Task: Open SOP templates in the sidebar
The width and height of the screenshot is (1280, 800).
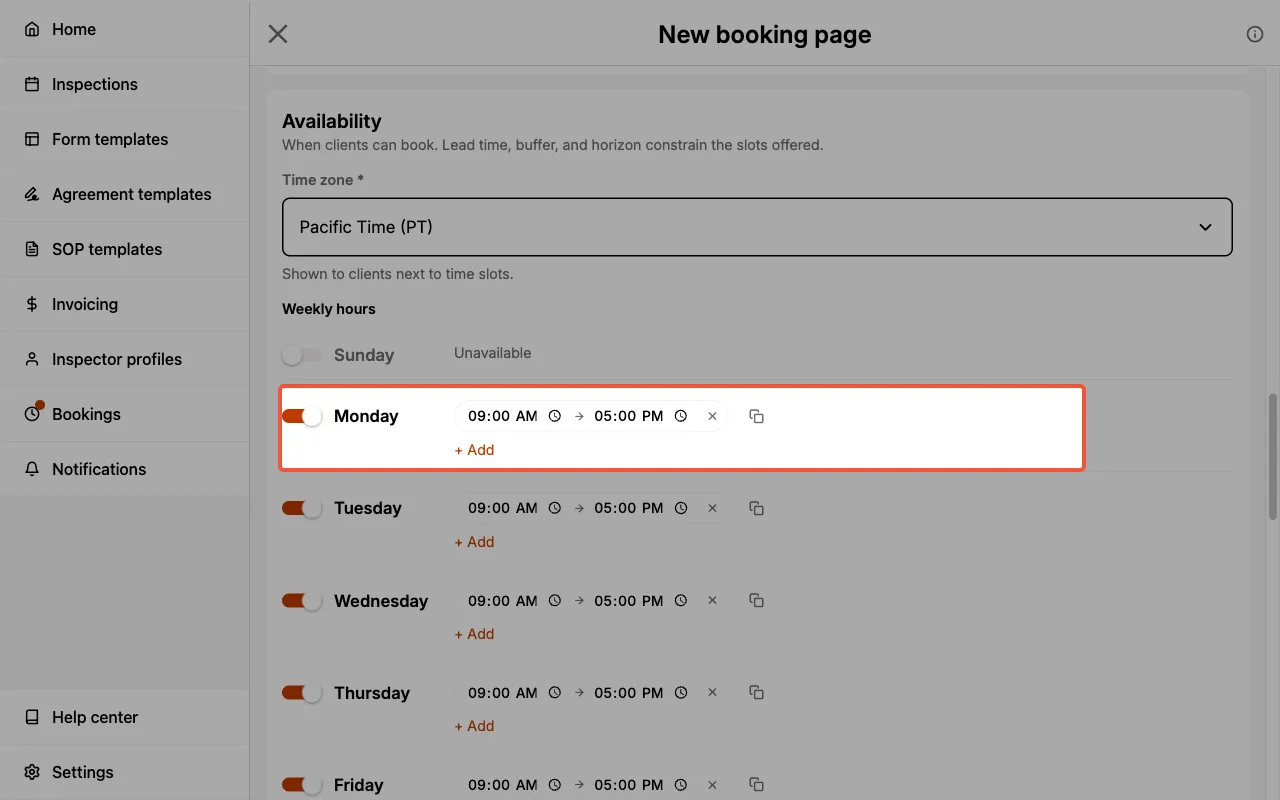Action: [x=124, y=249]
